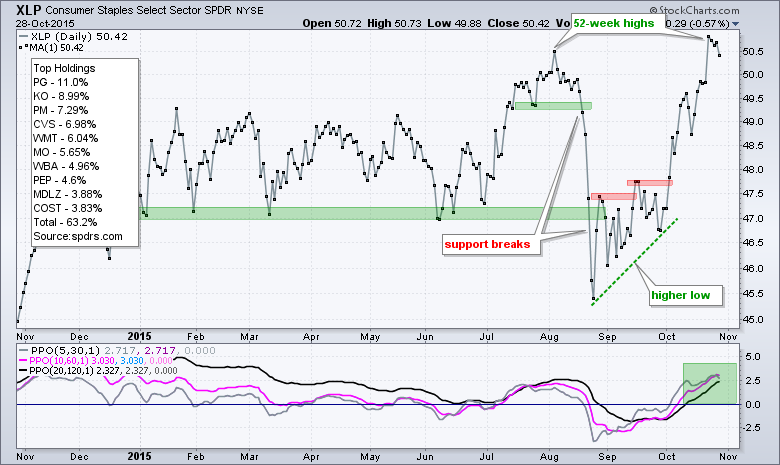Click the XLP ticker symbol in title
The width and height of the screenshot is (780, 465).
28,10
